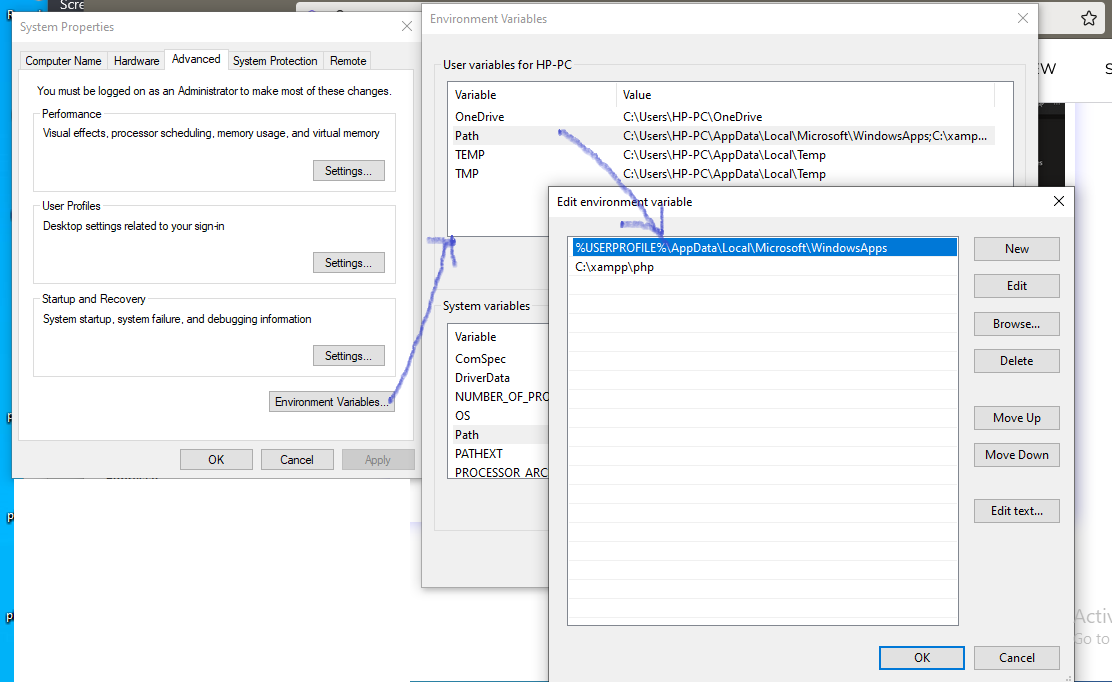Click the New button
This screenshot has width=1112, height=682.
click(1016, 249)
